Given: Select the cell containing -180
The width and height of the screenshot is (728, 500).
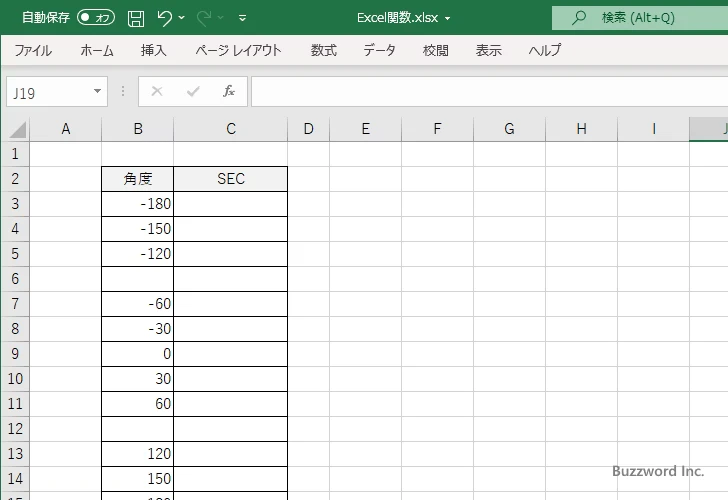Looking at the screenshot, I should (137, 204).
